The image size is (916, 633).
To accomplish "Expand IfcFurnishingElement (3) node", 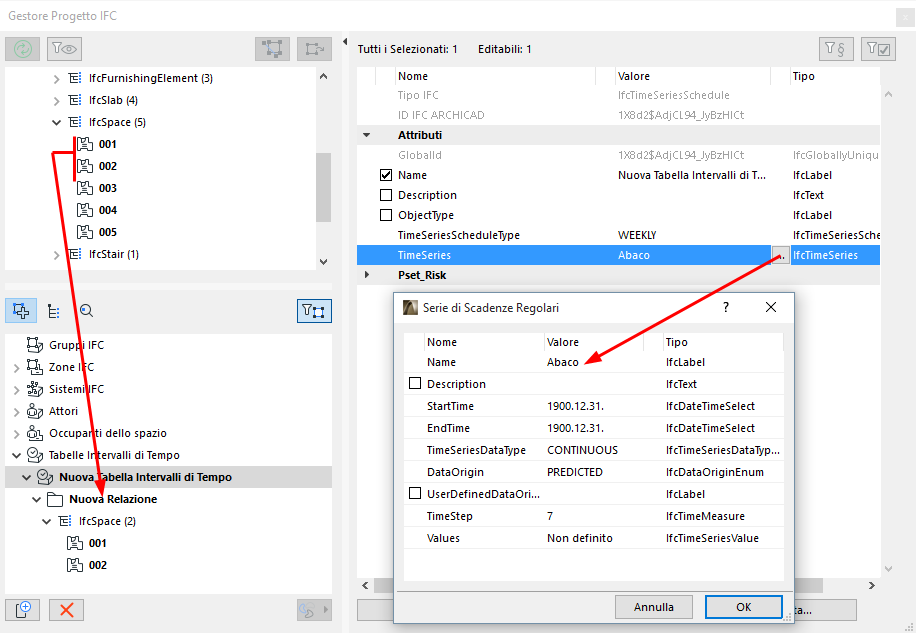I will pos(56,79).
